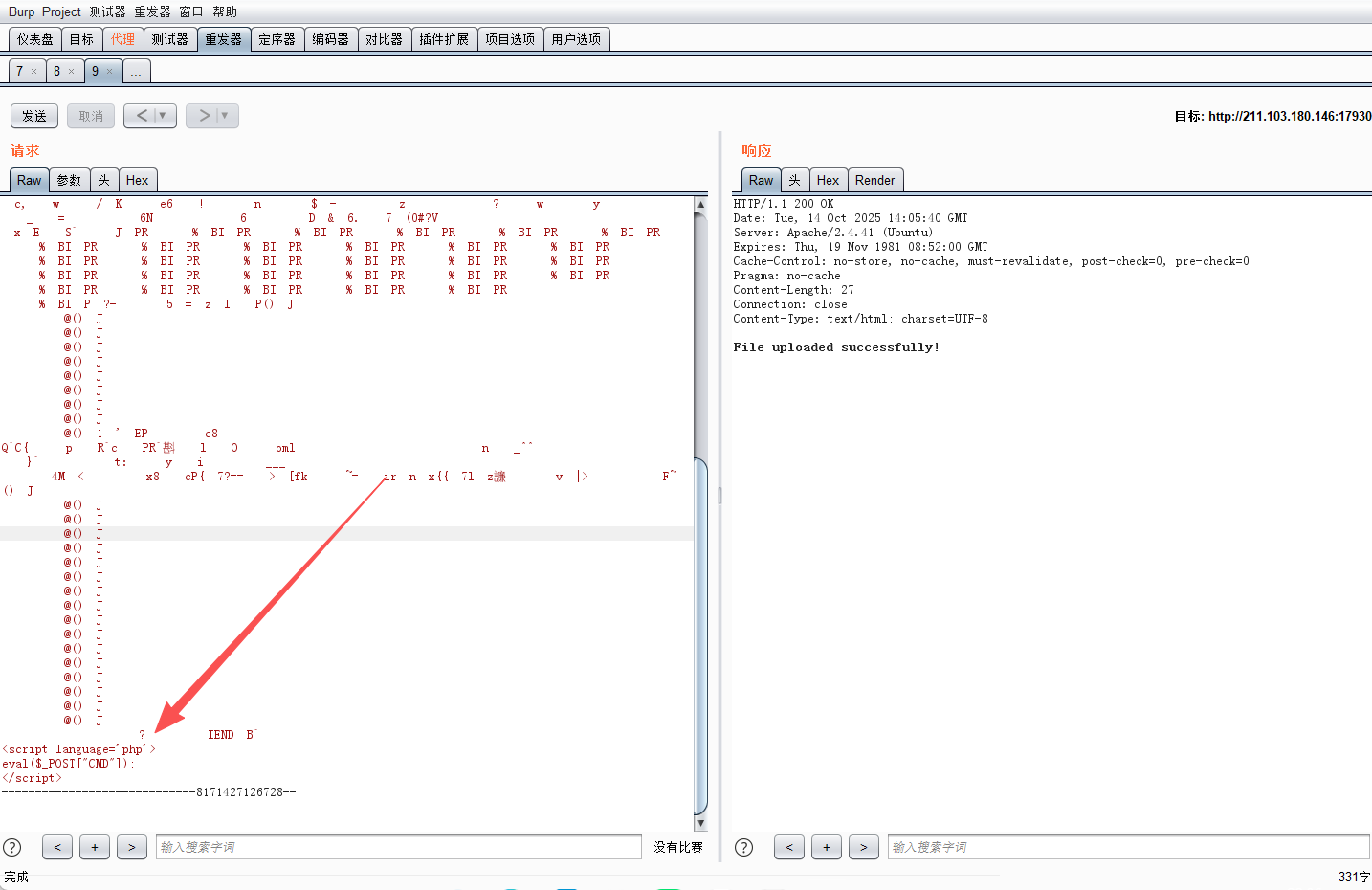Open the forward history dropdown arrow

click(226, 116)
